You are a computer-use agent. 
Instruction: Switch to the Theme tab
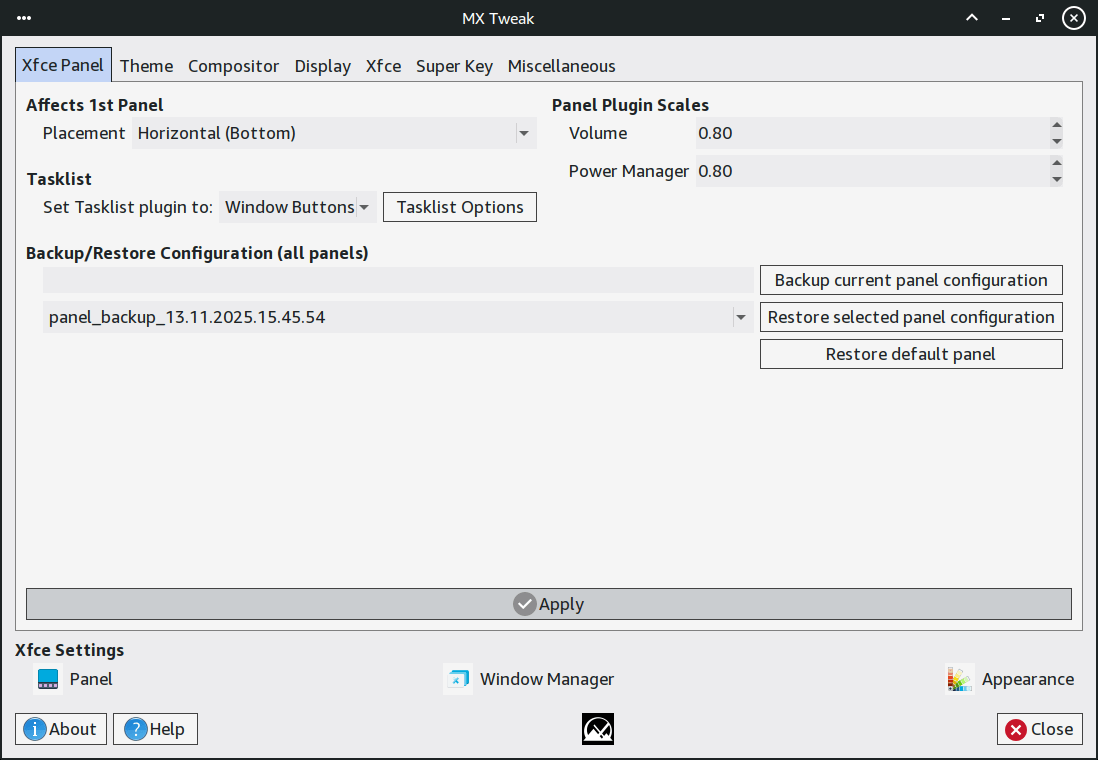click(x=146, y=66)
